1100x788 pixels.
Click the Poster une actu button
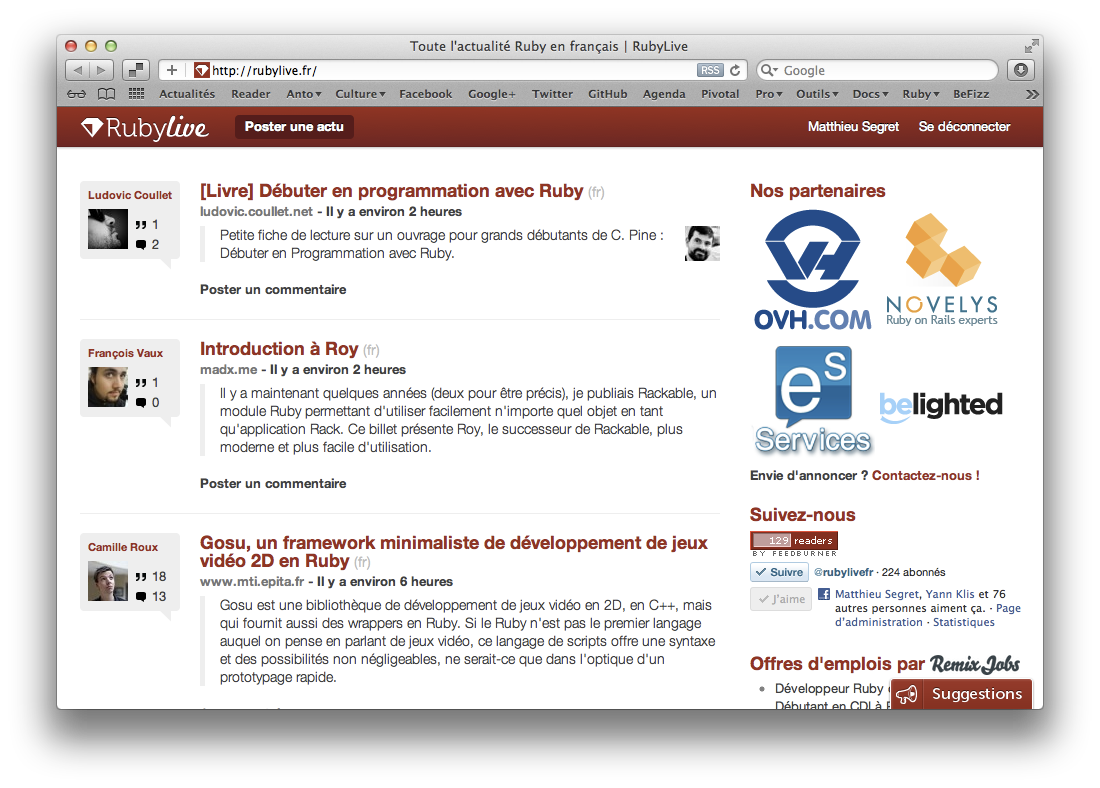click(x=293, y=127)
